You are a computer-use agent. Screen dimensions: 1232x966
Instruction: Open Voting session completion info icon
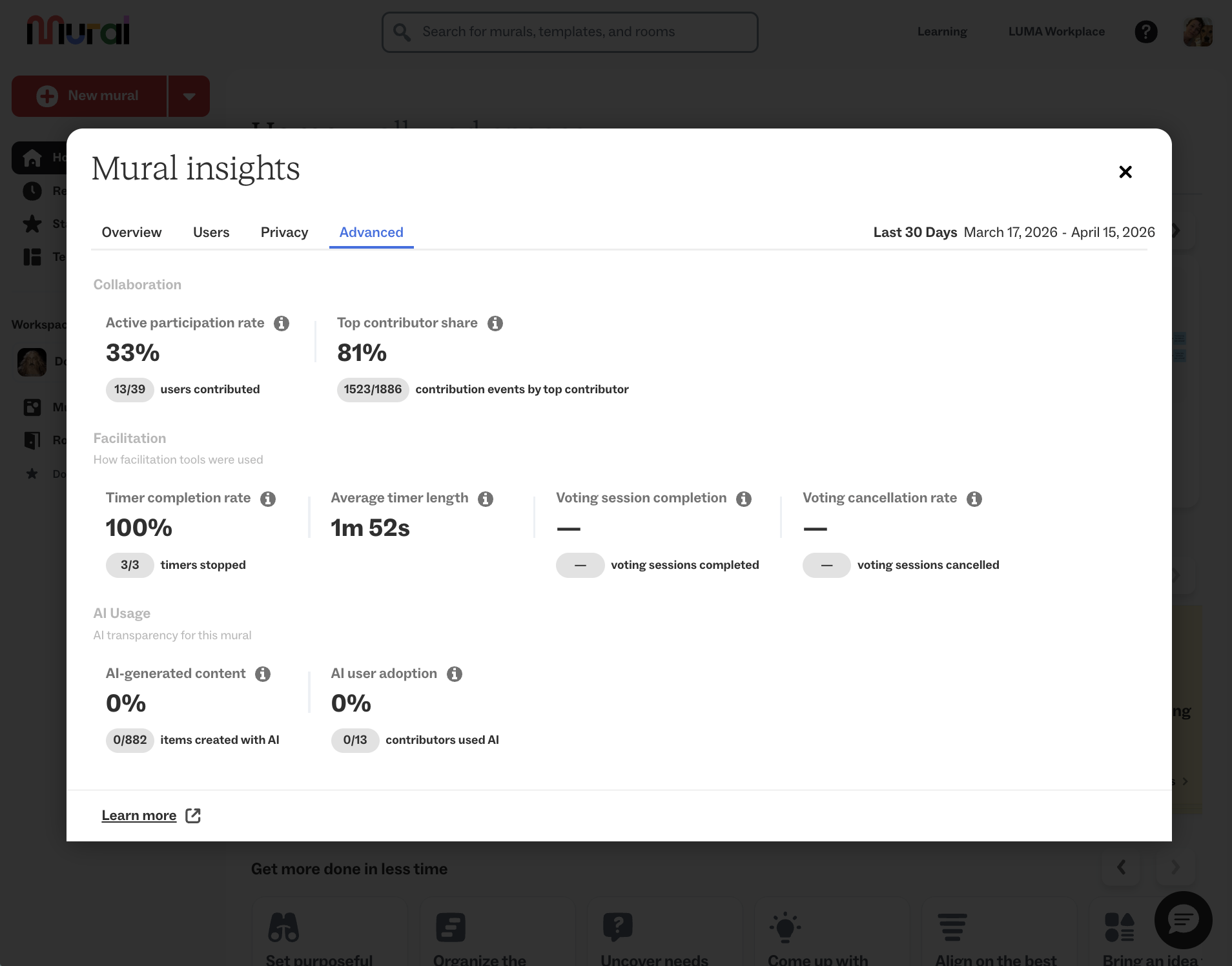[x=744, y=499]
